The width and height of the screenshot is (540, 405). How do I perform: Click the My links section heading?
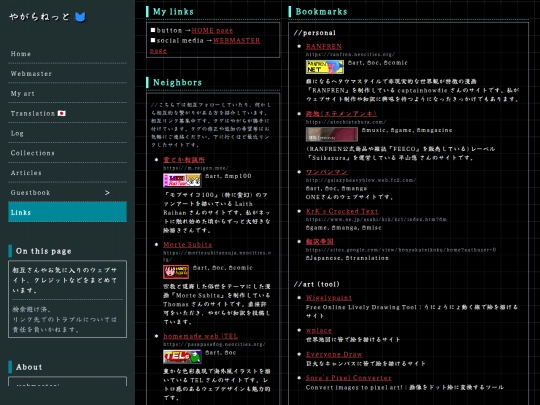point(173,12)
